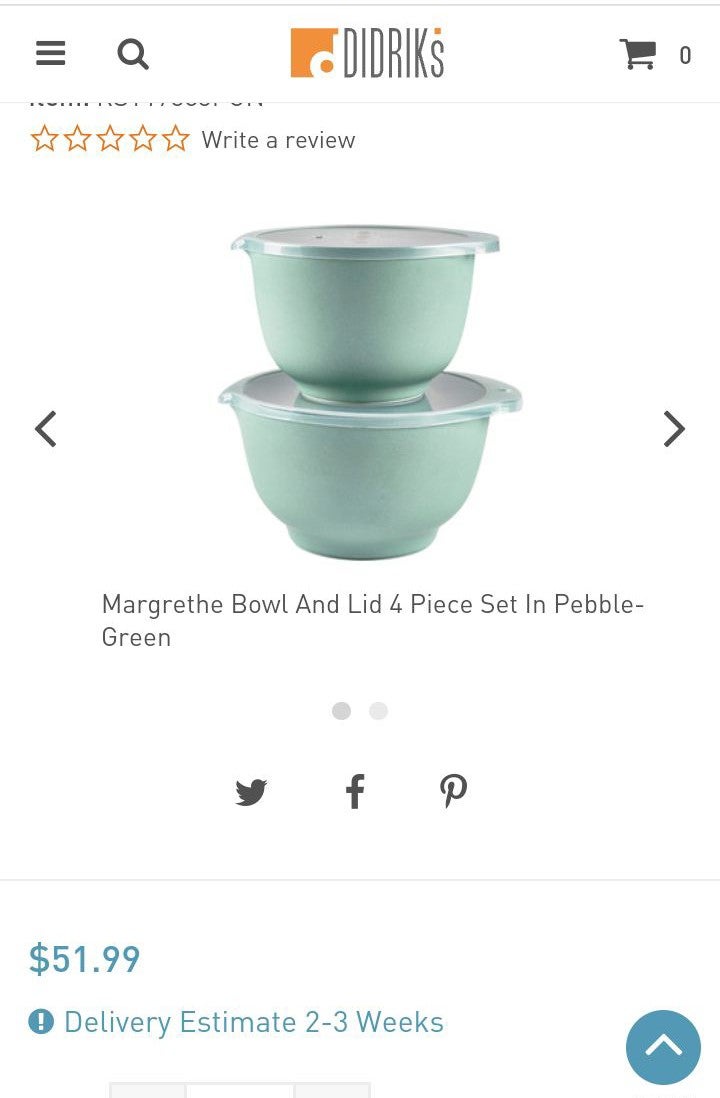
Task: Click the Margrethe Bowl And Lid caption
Action: (x=373, y=620)
